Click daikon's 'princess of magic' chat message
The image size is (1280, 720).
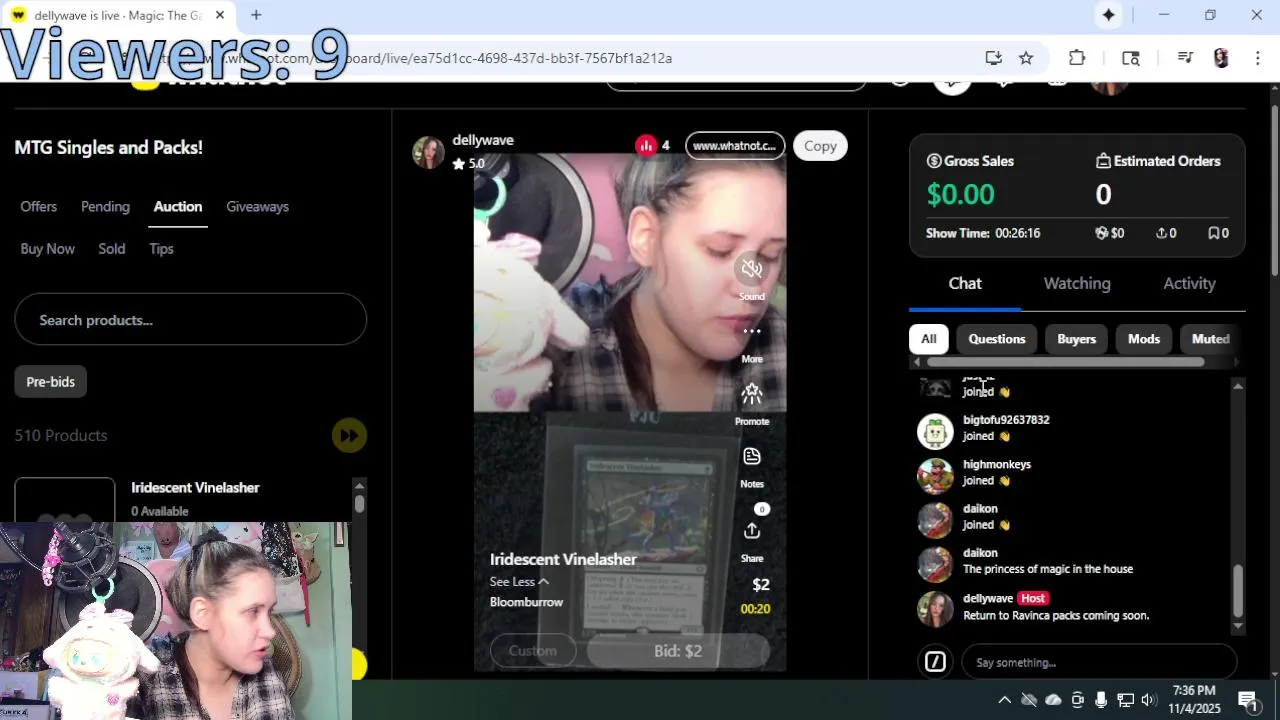point(1047,569)
